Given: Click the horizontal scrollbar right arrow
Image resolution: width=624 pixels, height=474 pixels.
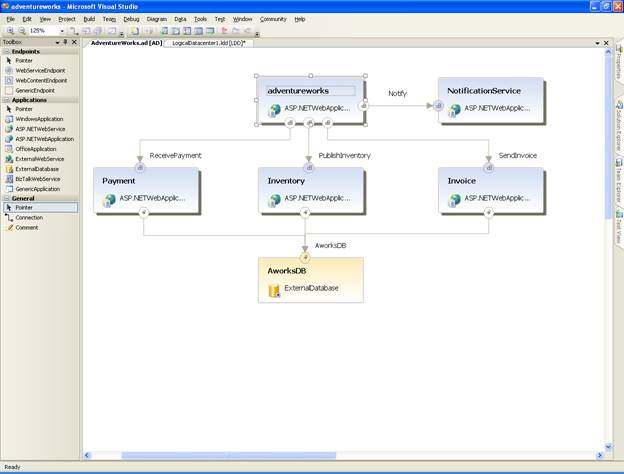Looking at the screenshot, I should (600, 455).
